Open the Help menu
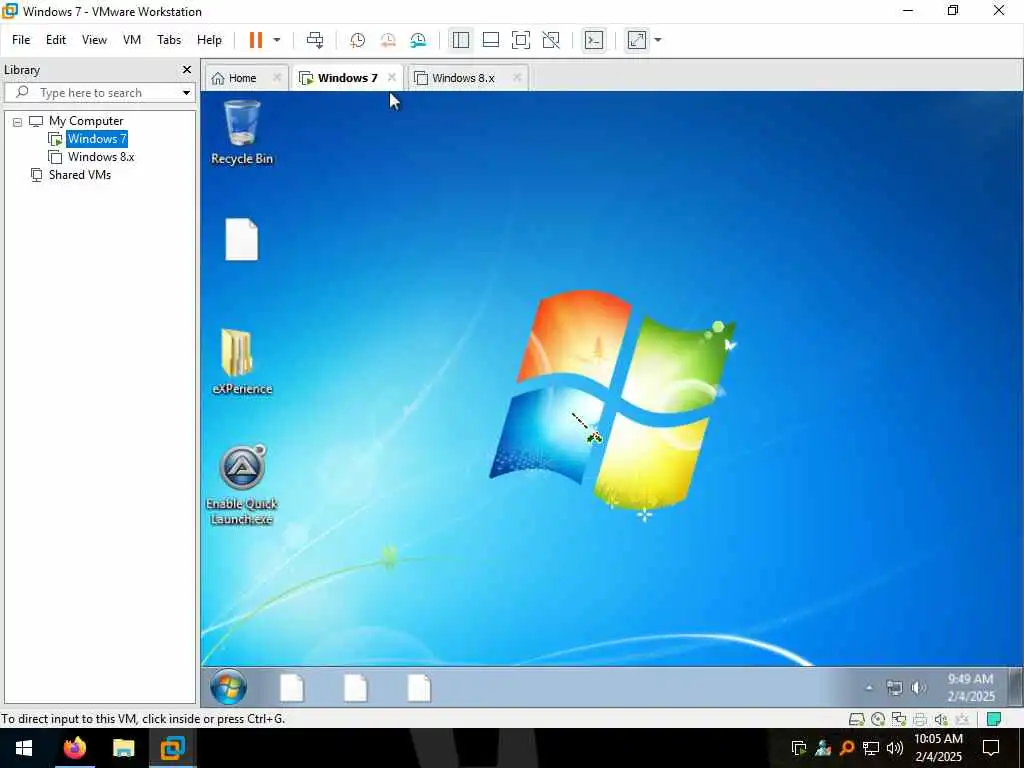The image size is (1024, 768). click(210, 40)
